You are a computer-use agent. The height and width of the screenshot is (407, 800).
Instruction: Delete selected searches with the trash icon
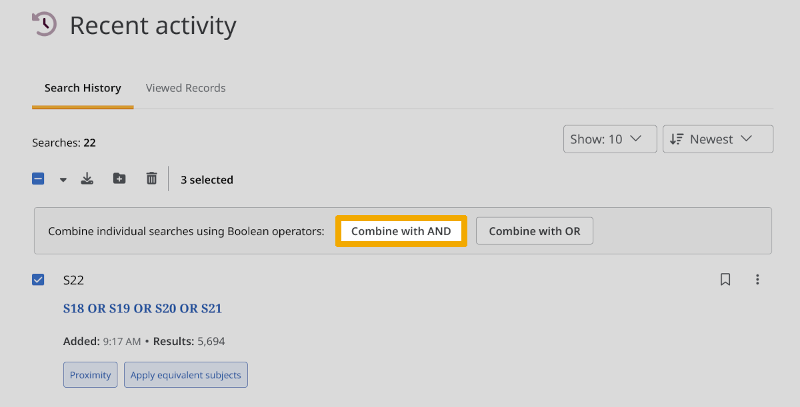pos(151,179)
